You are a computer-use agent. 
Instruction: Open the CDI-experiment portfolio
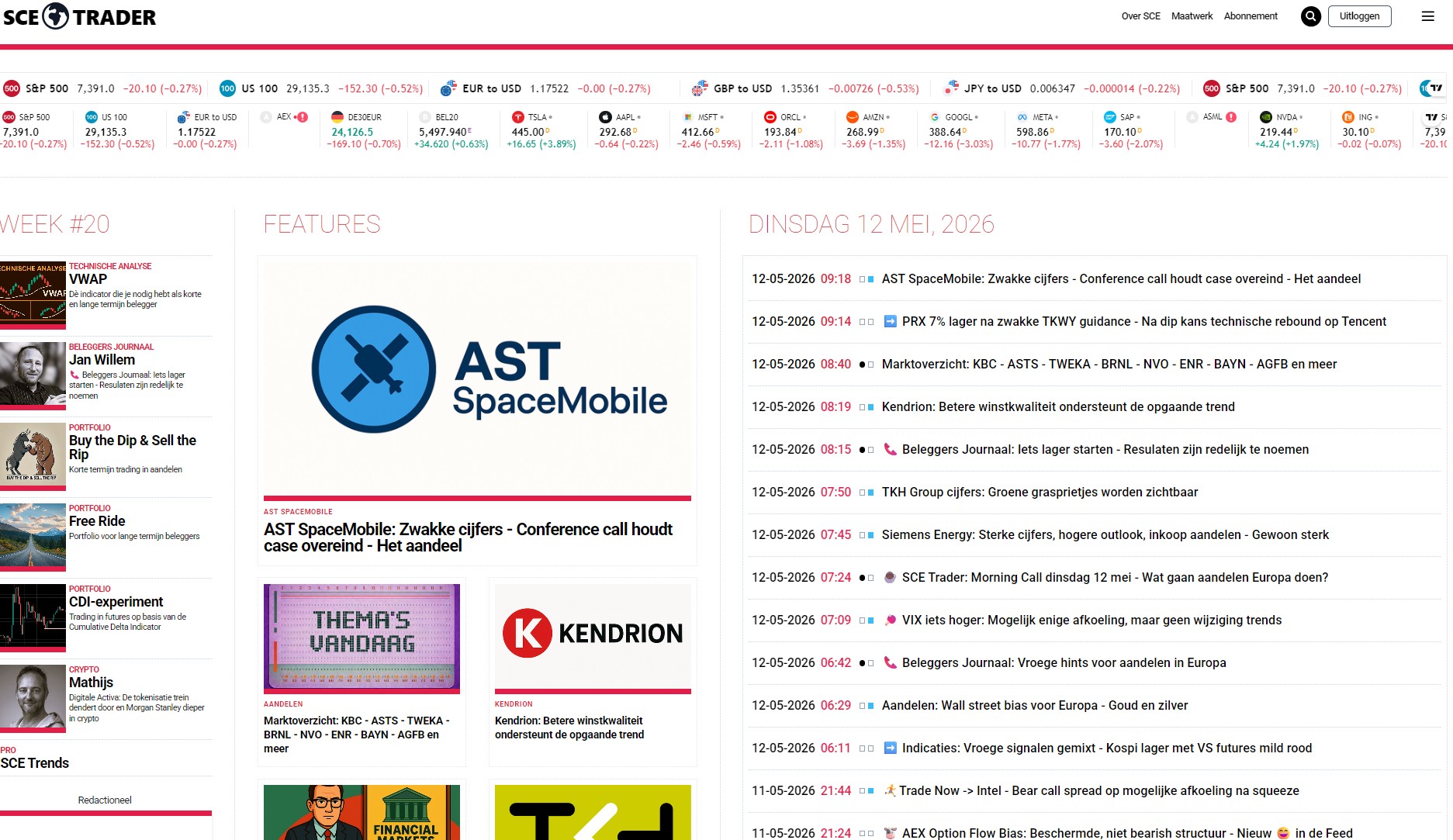pos(116,602)
